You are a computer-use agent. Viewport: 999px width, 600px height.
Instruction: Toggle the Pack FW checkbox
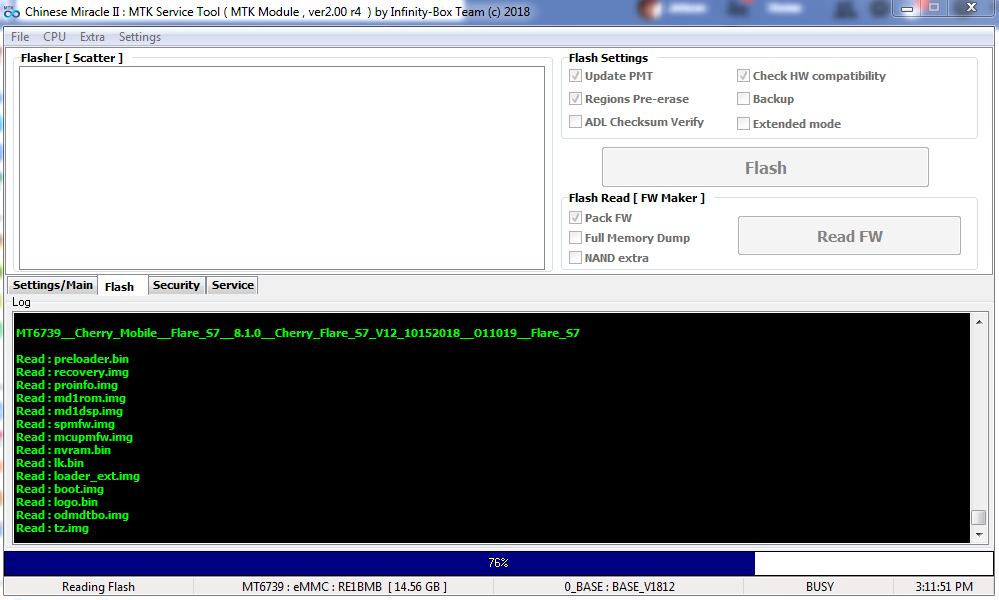pyautogui.click(x=575, y=218)
